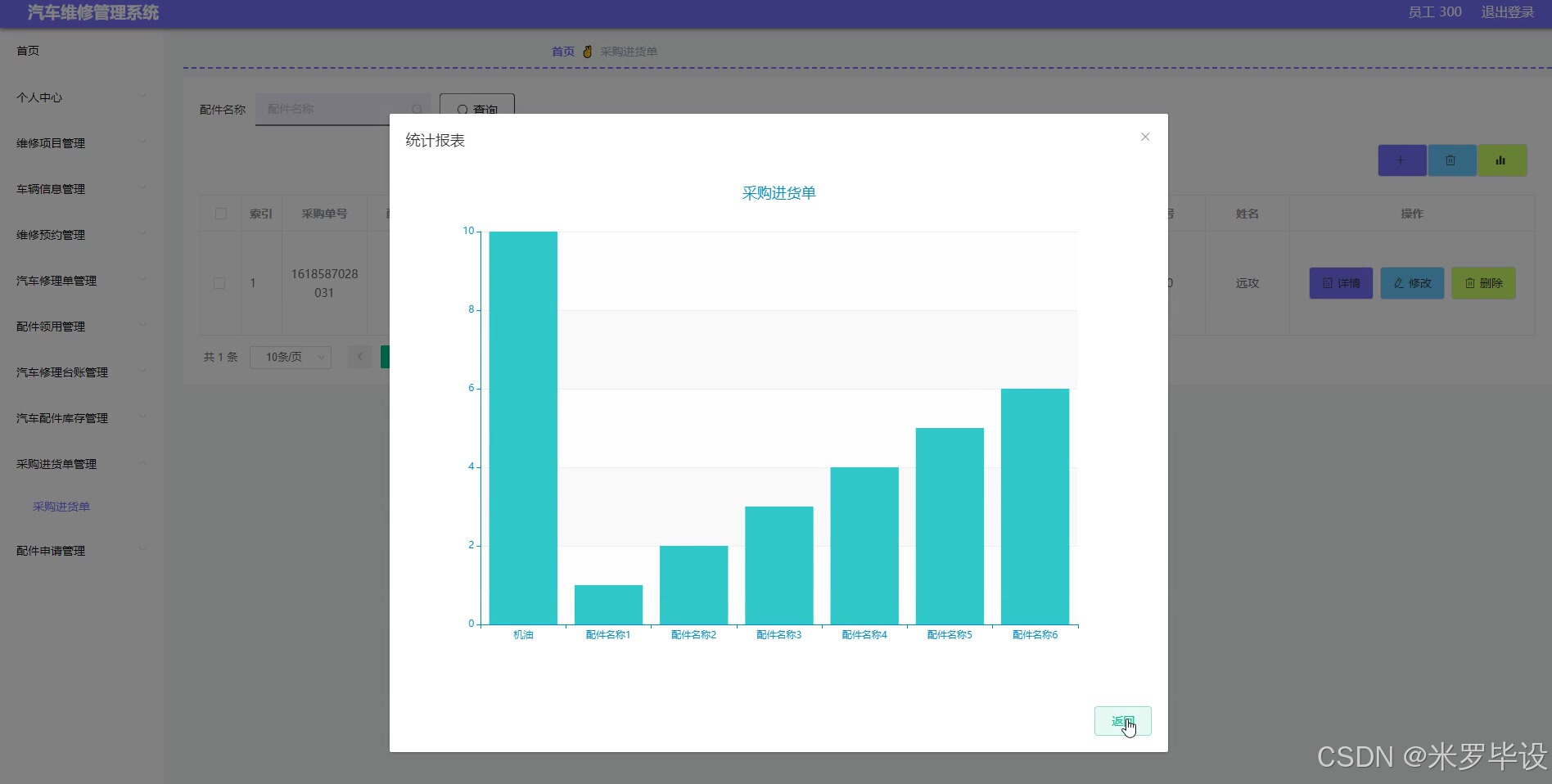1552x784 pixels.
Task: Expand 维修项目管理 sidebar menu
Action: click(x=82, y=143)
